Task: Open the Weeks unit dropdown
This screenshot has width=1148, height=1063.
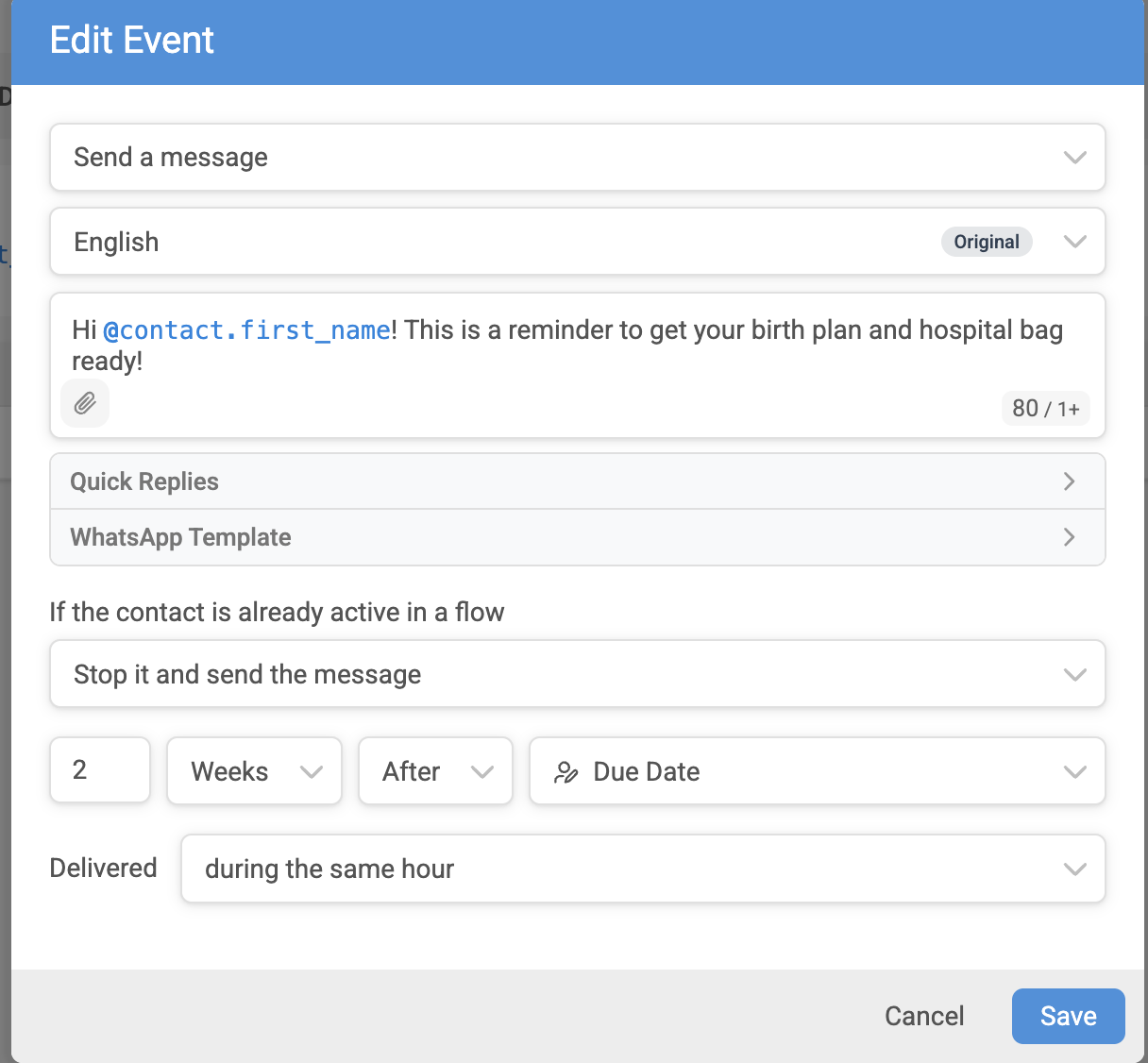Action: [254, 771]
